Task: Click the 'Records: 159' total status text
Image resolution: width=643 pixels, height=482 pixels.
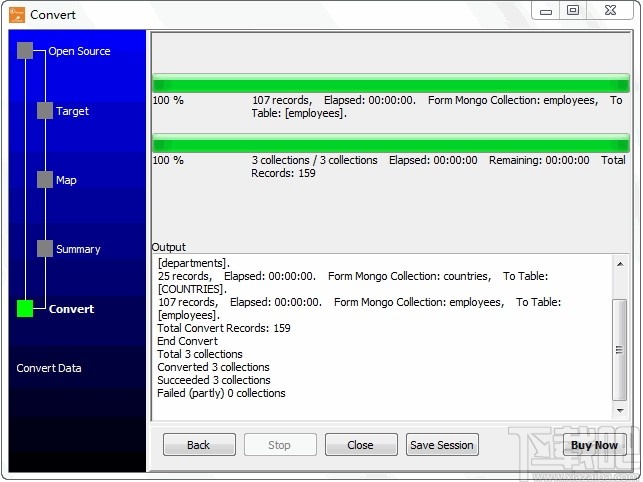Action: click(283, 173)
